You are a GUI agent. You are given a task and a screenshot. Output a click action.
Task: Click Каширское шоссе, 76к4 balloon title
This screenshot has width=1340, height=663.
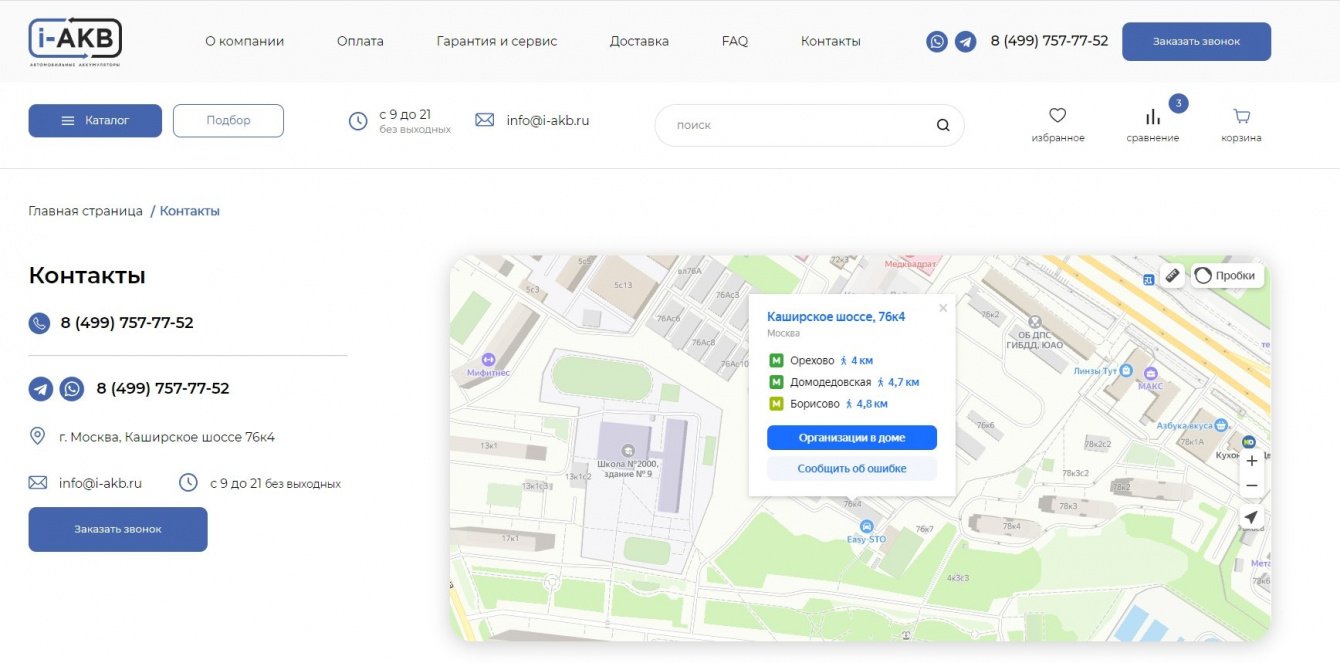[836, 317]
